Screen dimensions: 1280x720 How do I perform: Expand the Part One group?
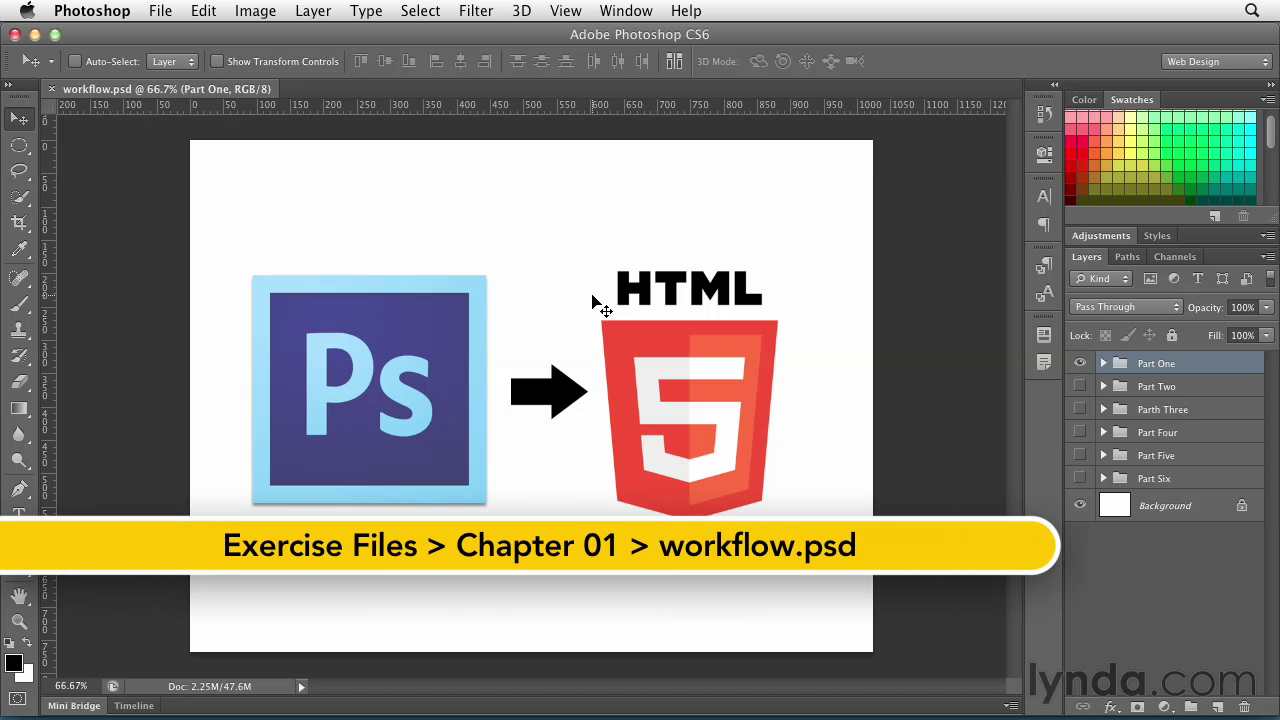pyautogui.click(x=1104, y=363)
